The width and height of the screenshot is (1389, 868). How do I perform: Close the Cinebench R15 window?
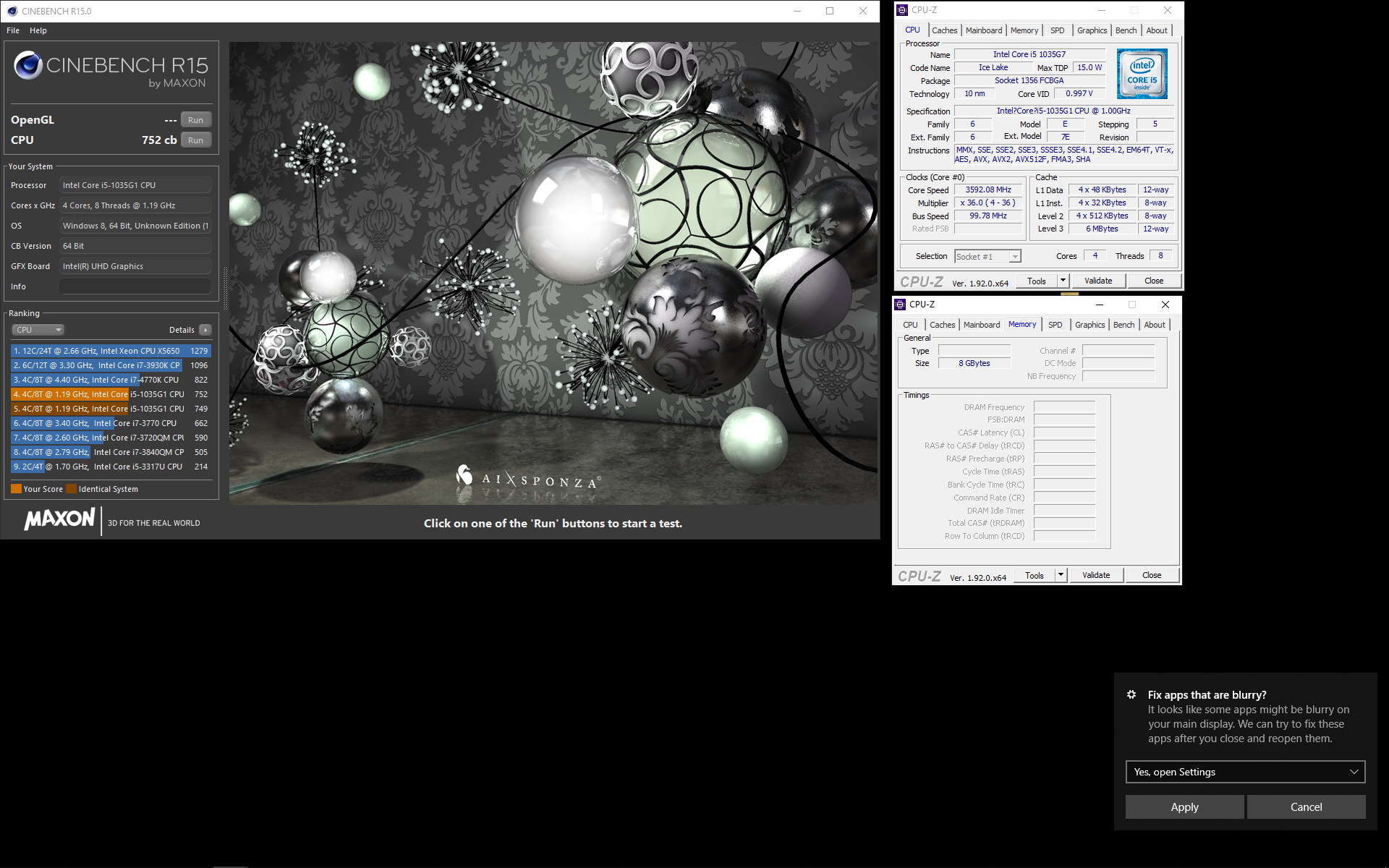pyautogui.click(x=863, y=11)
